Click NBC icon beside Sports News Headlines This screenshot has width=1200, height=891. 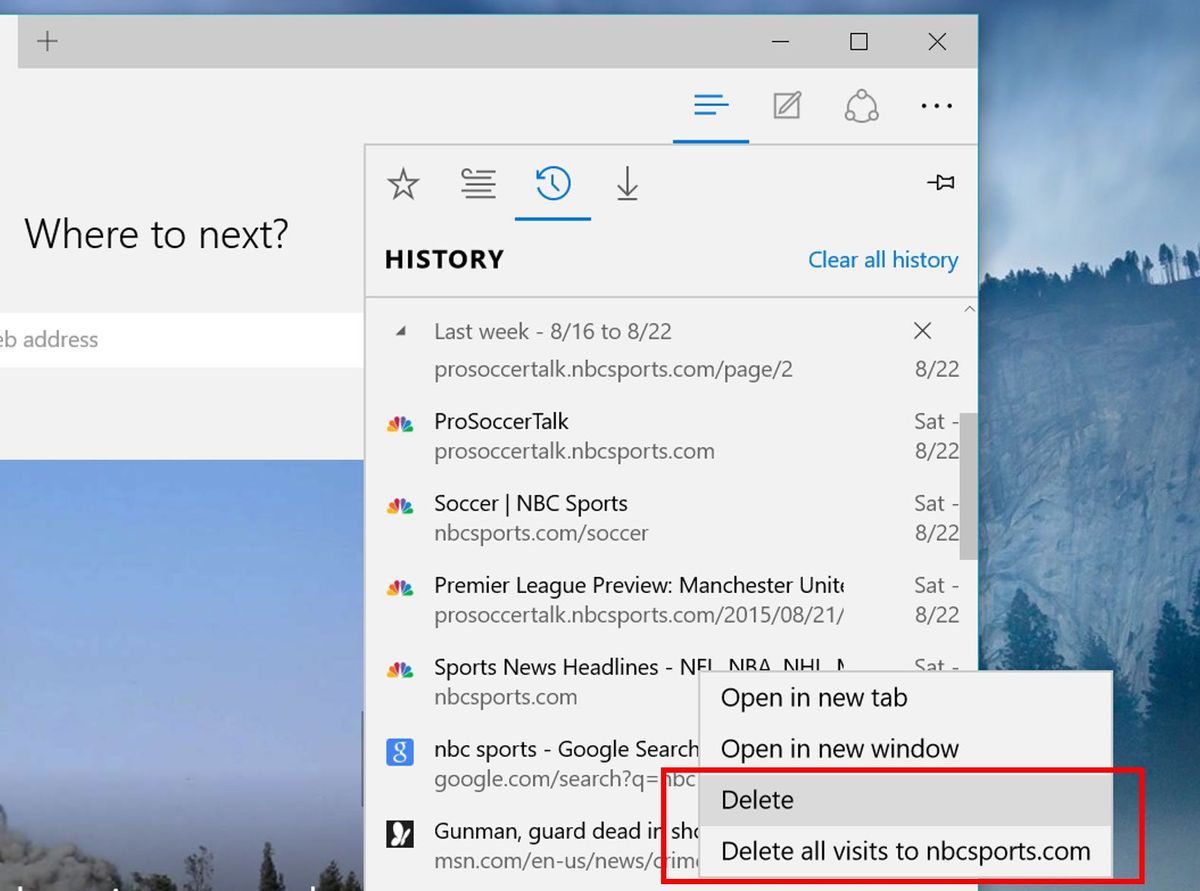coord(400,670)
